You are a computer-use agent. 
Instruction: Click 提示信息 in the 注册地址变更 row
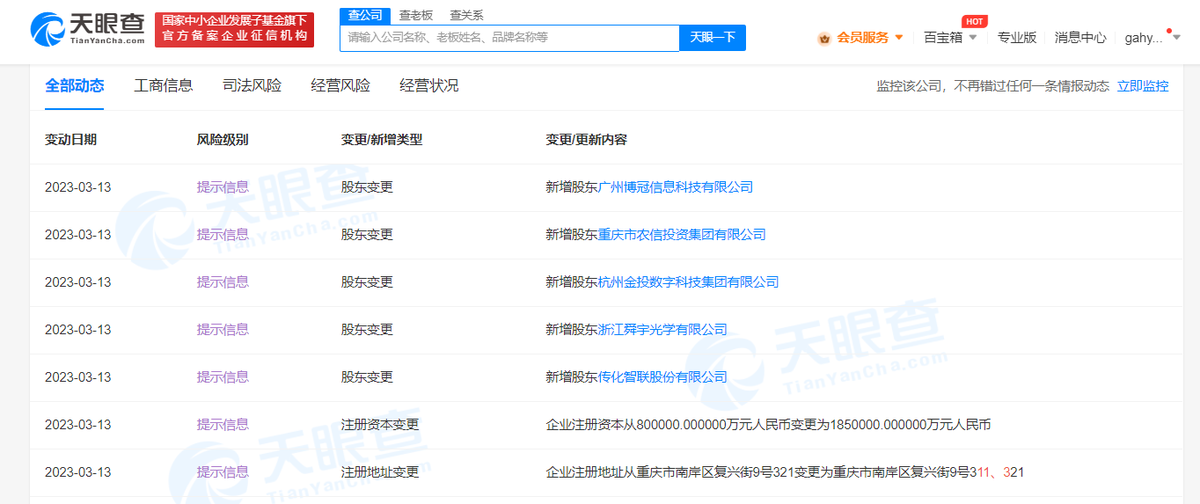pos(222,472)
